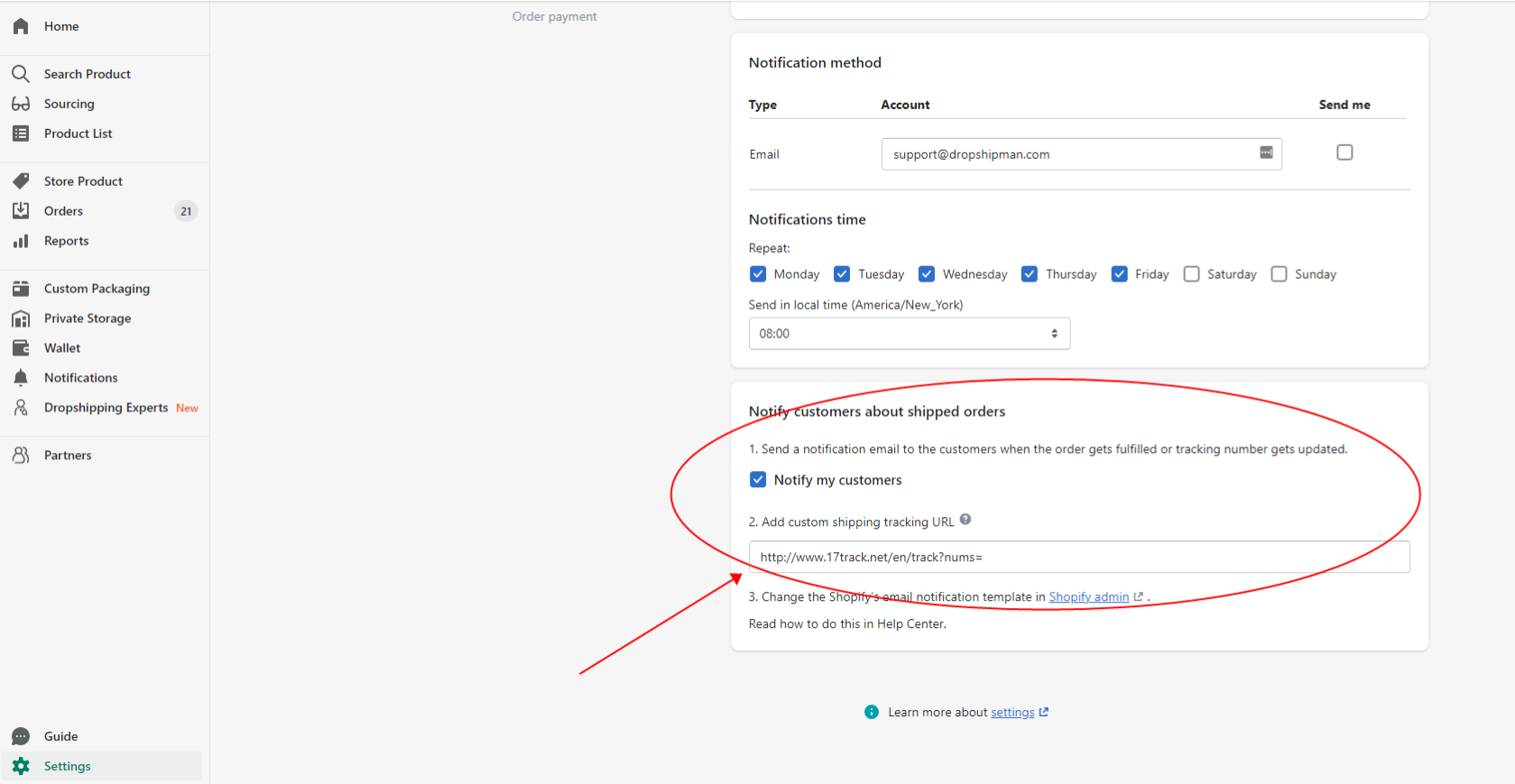Click the Search Product magnifier icon
This screenshot has width=1515, height=784.
coord(21,74)
